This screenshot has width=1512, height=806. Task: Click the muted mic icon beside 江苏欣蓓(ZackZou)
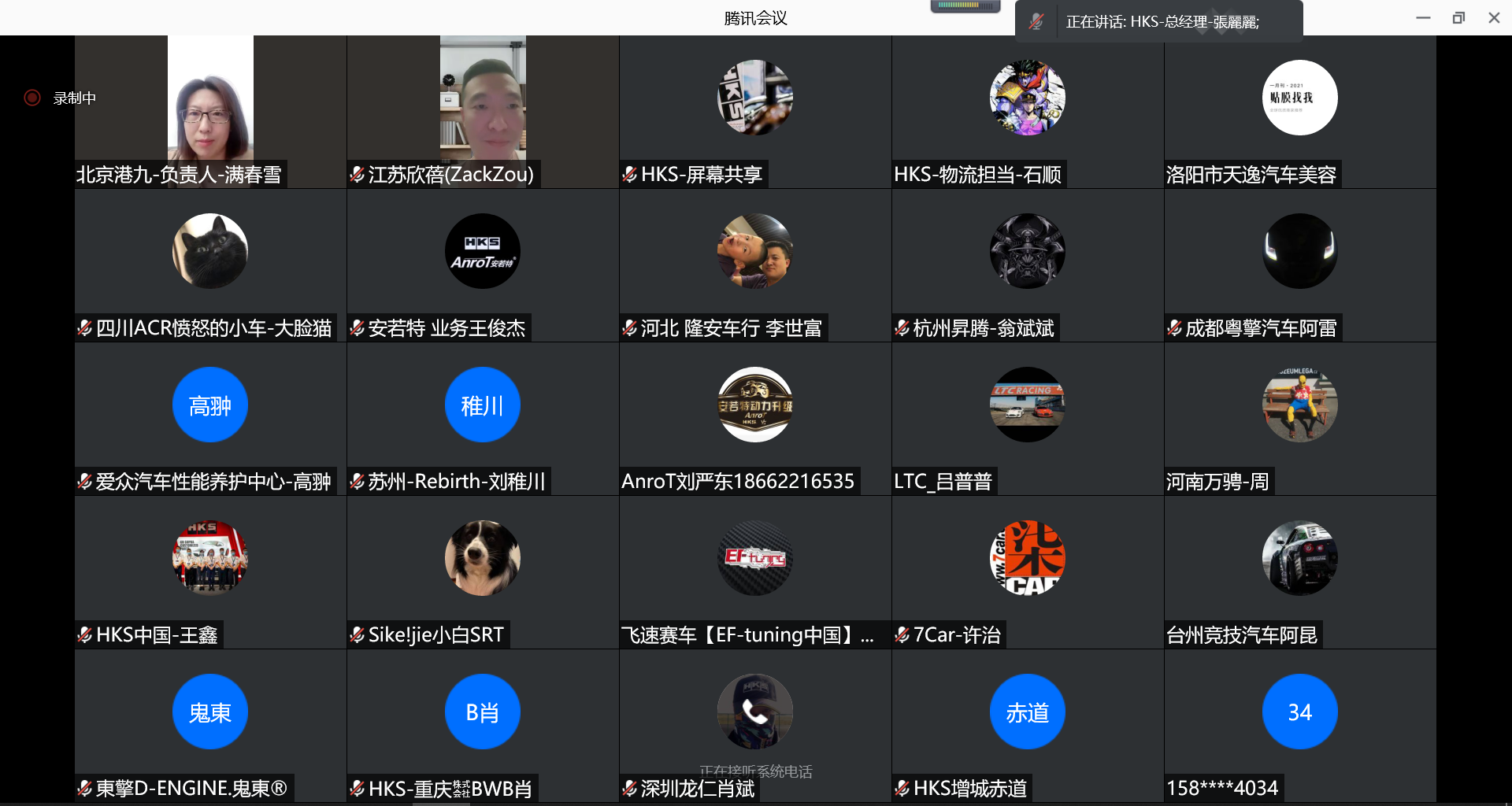[x=358, y=175]
